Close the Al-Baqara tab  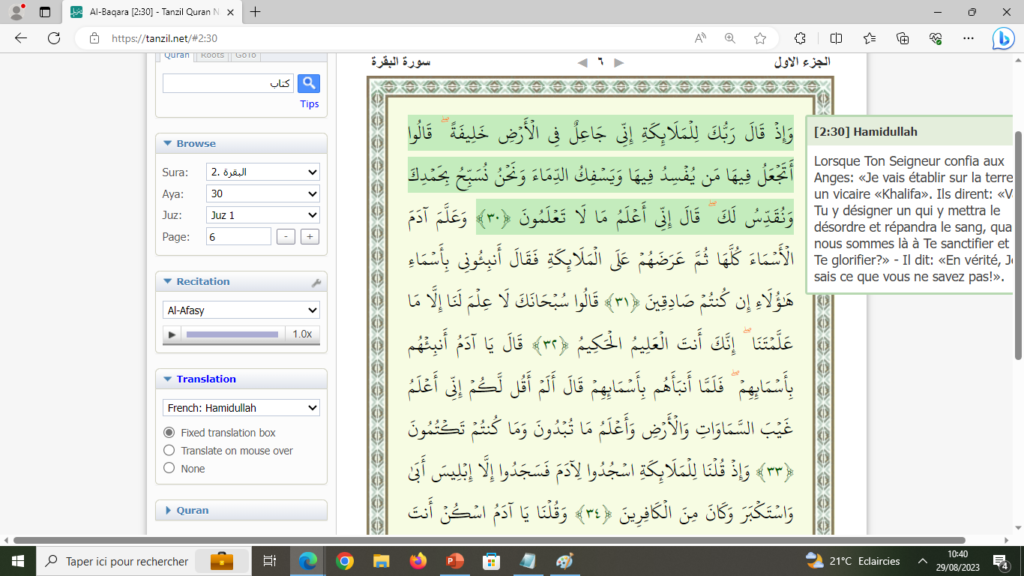coord(230,12)
